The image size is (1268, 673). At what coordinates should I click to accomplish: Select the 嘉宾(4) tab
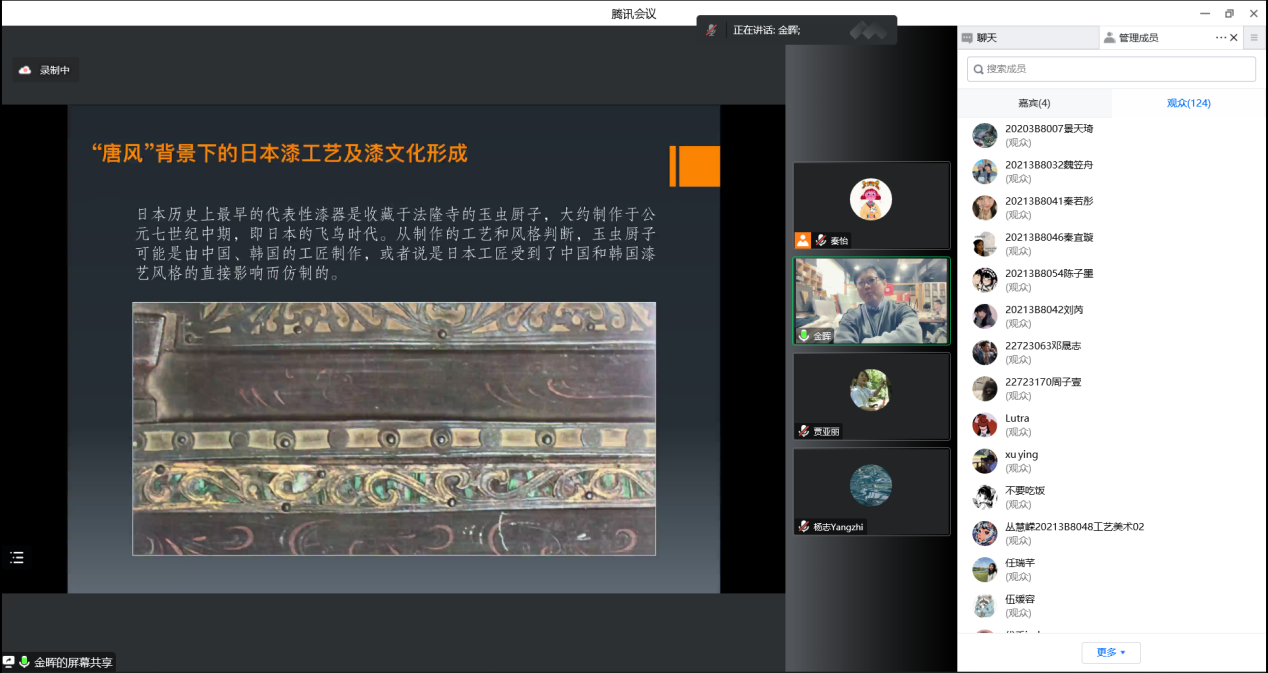[1034, 103]
